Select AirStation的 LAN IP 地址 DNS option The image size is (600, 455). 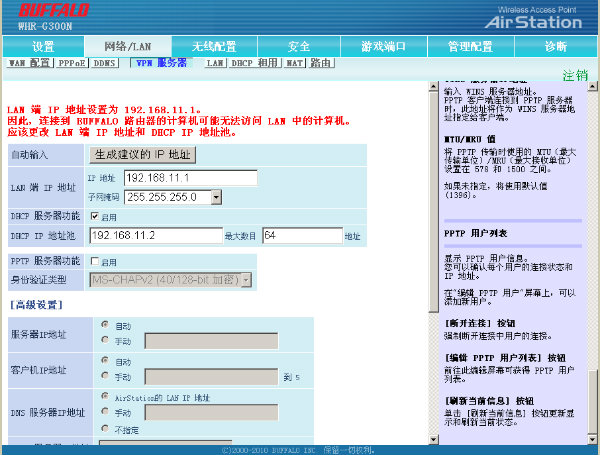105,396
